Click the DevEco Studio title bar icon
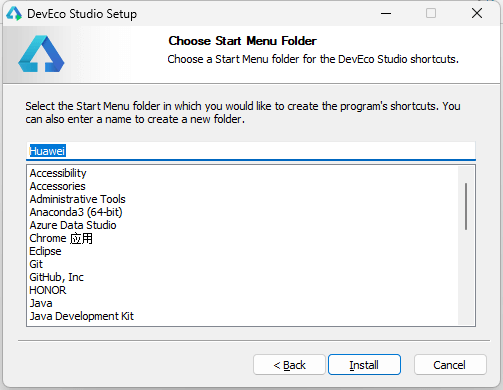The image size is (503, 390). point(14,14)
